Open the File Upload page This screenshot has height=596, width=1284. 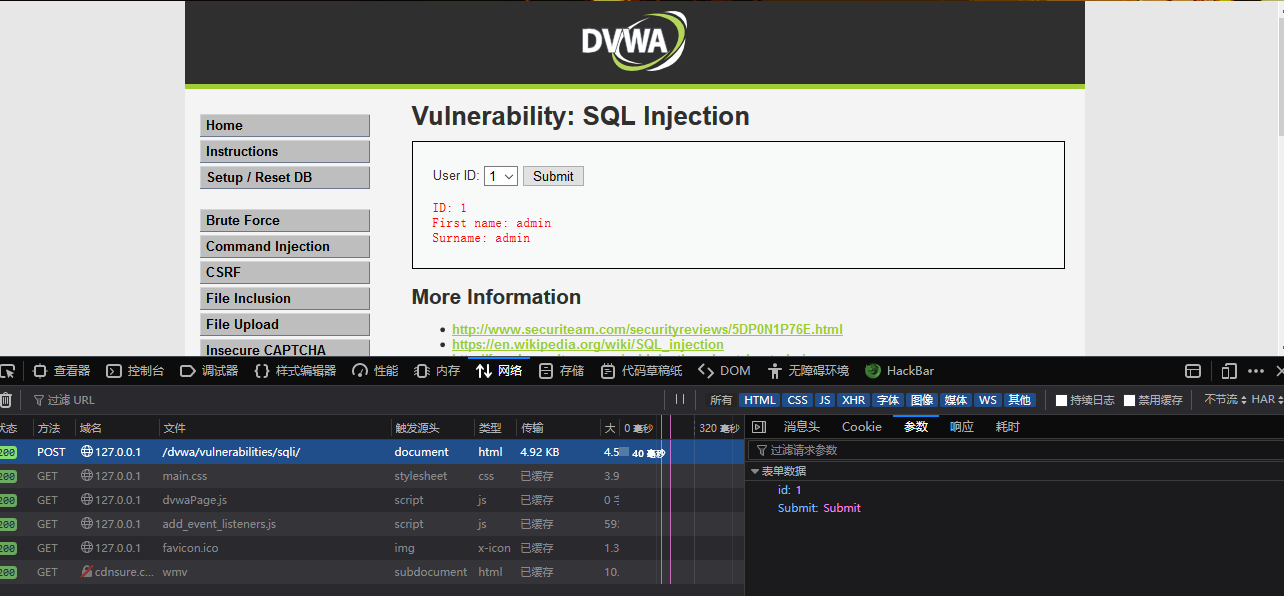point(285,324)
